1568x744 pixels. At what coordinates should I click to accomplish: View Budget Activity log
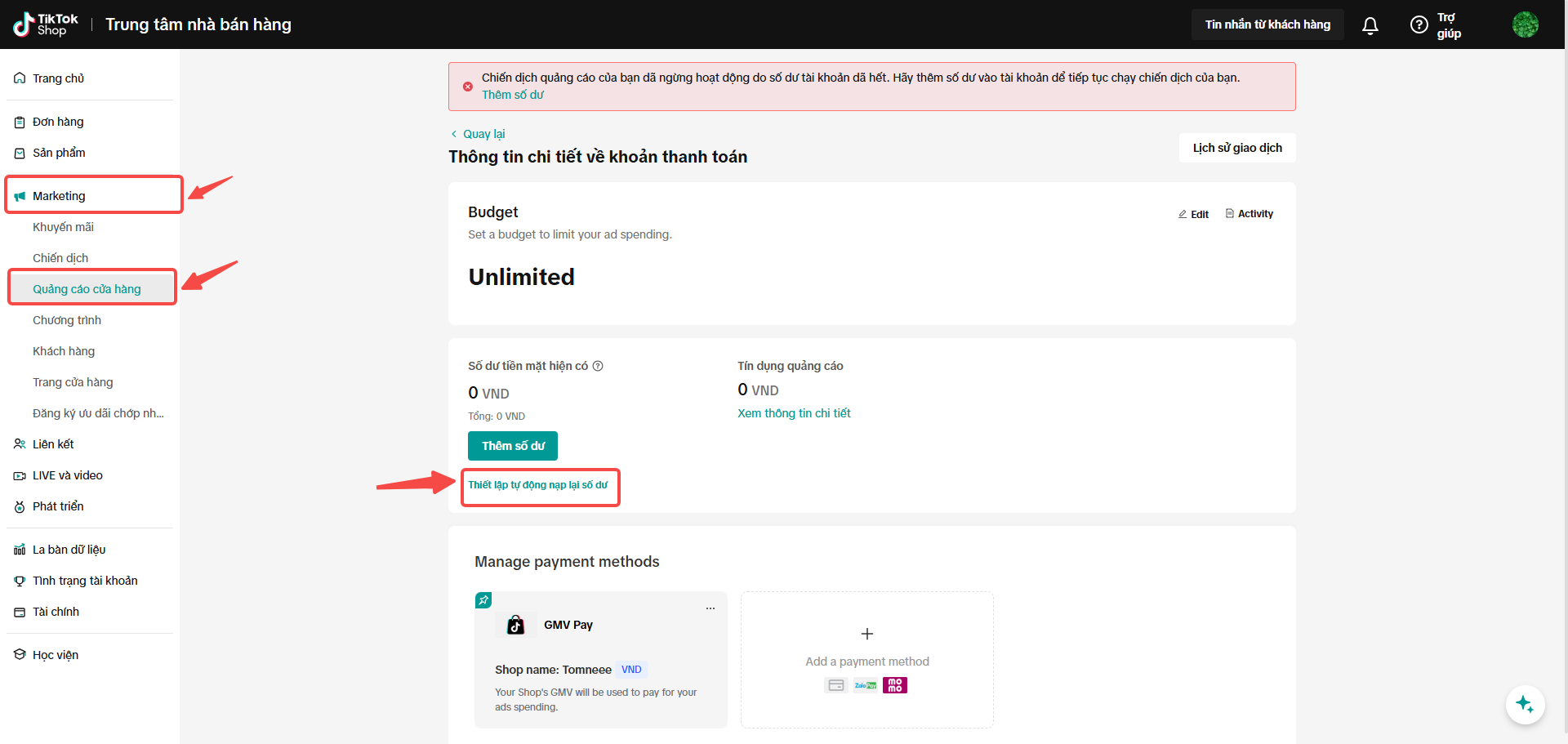point(1249,214)
